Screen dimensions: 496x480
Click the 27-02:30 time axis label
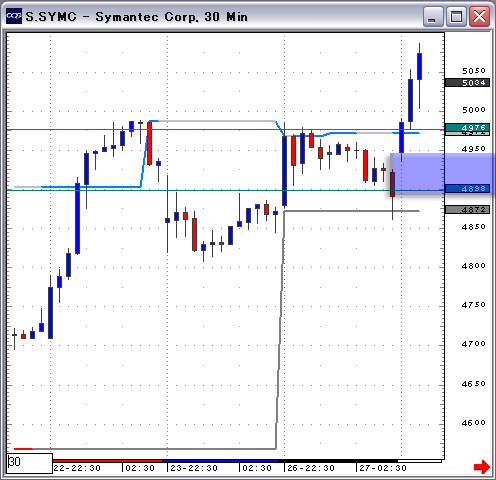click(383, 468)
